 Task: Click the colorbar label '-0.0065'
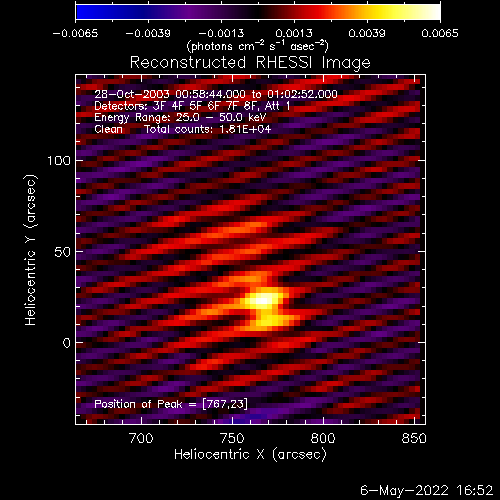coord(75,33)
